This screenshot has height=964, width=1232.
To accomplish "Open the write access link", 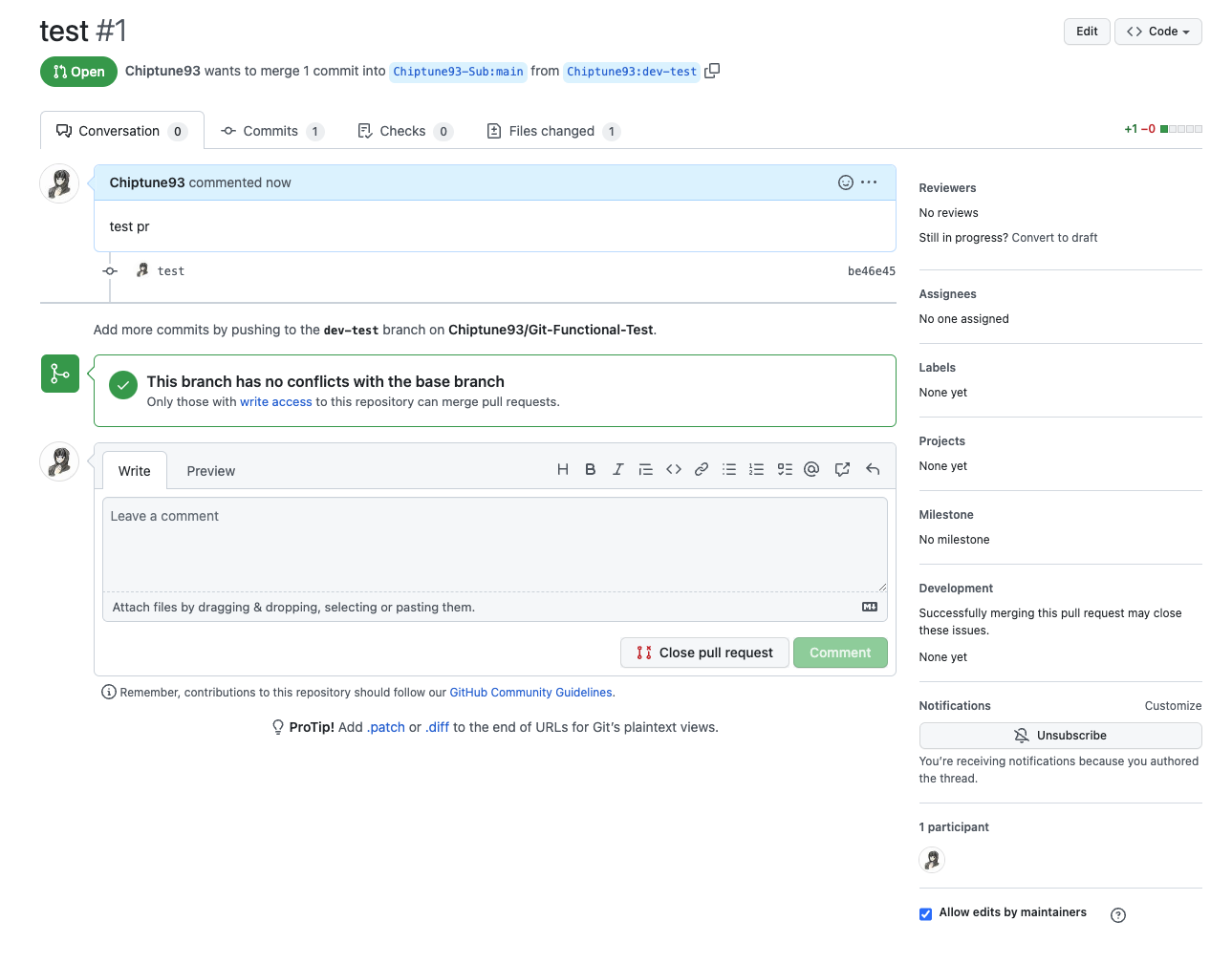I will (276, 402).
